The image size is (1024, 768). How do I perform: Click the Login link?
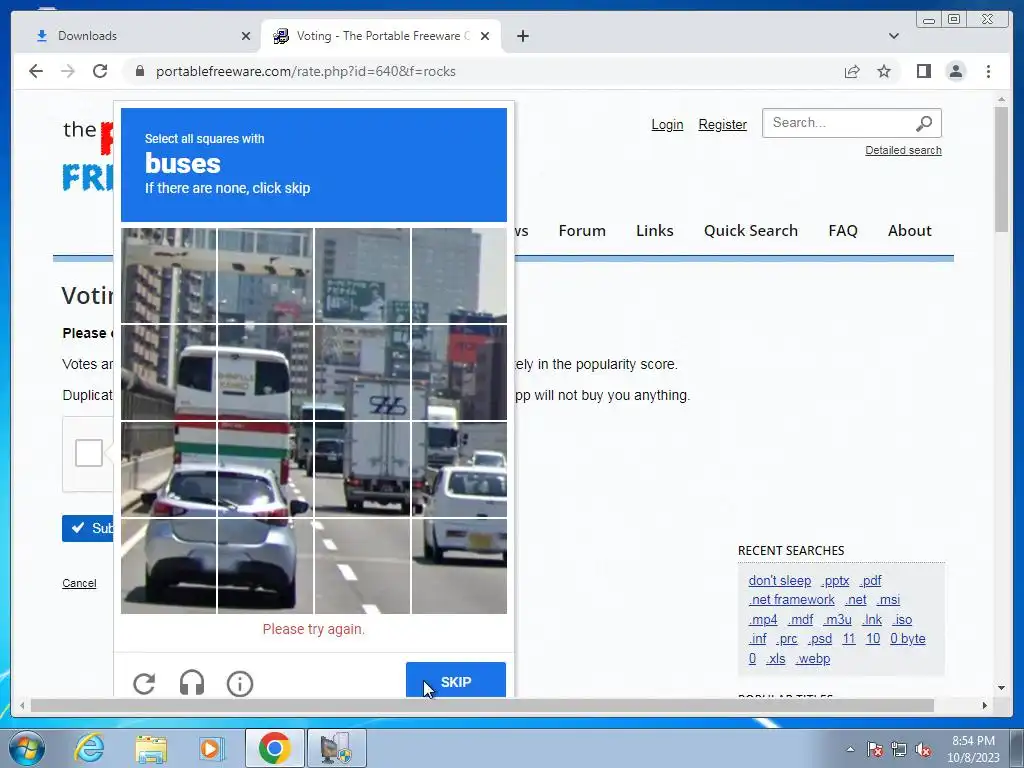[x=667, y=124]
